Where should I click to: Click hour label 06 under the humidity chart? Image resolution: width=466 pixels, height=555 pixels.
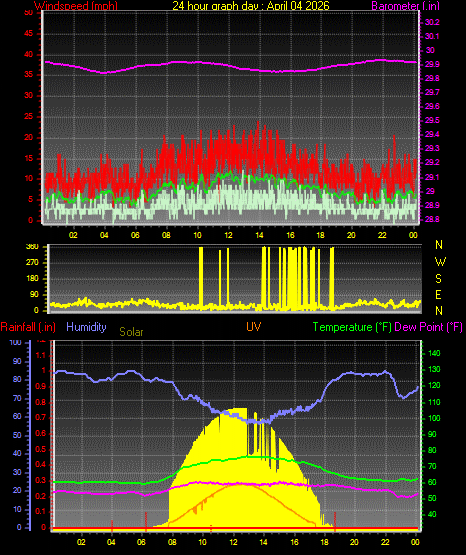(x=142, y=542)
